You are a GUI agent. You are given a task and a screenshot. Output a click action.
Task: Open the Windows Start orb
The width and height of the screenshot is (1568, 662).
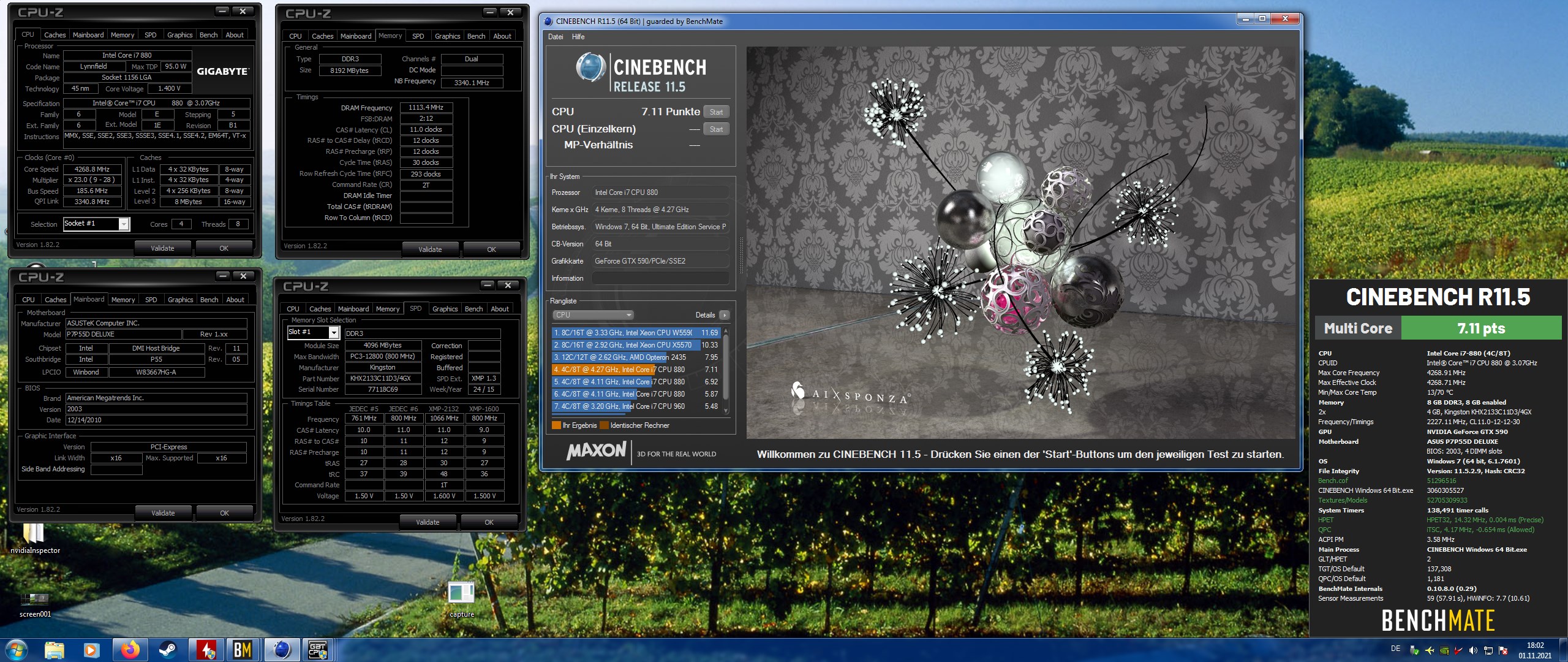pyautogui.click(x=15, y=650)
